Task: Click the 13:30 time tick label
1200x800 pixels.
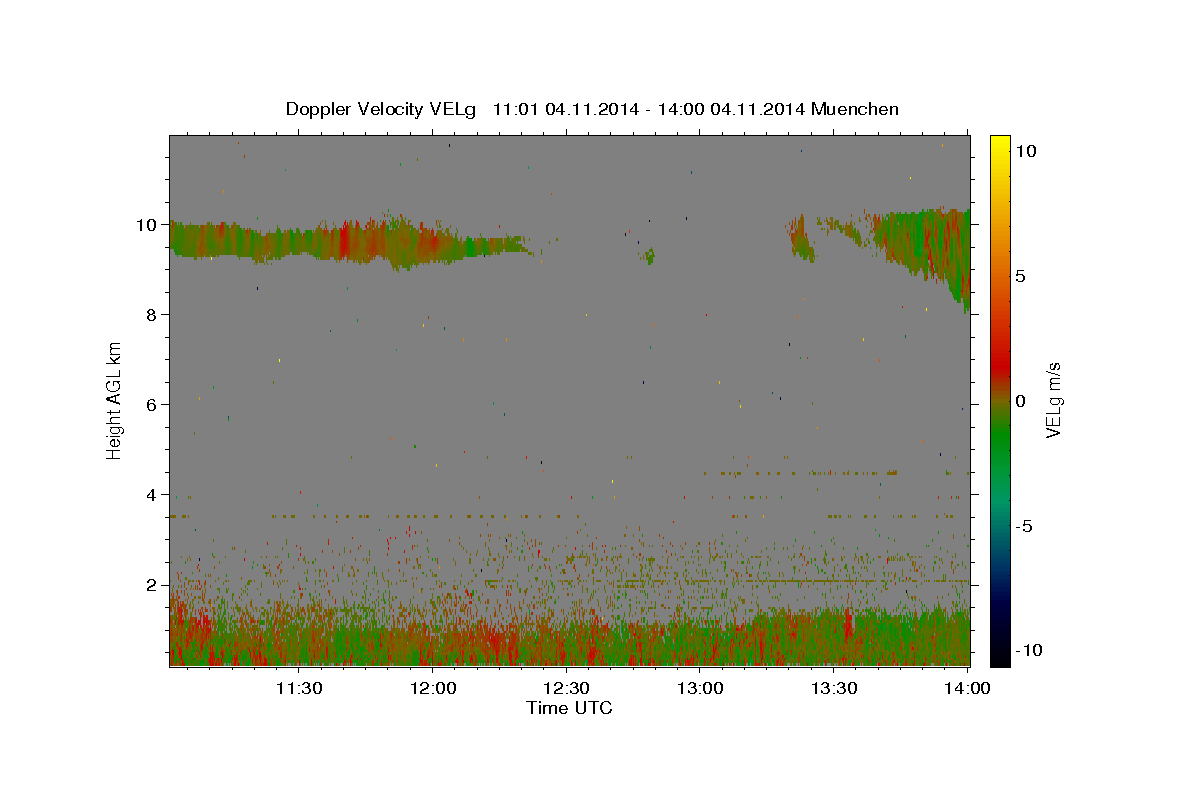Action: pos(834,688)
